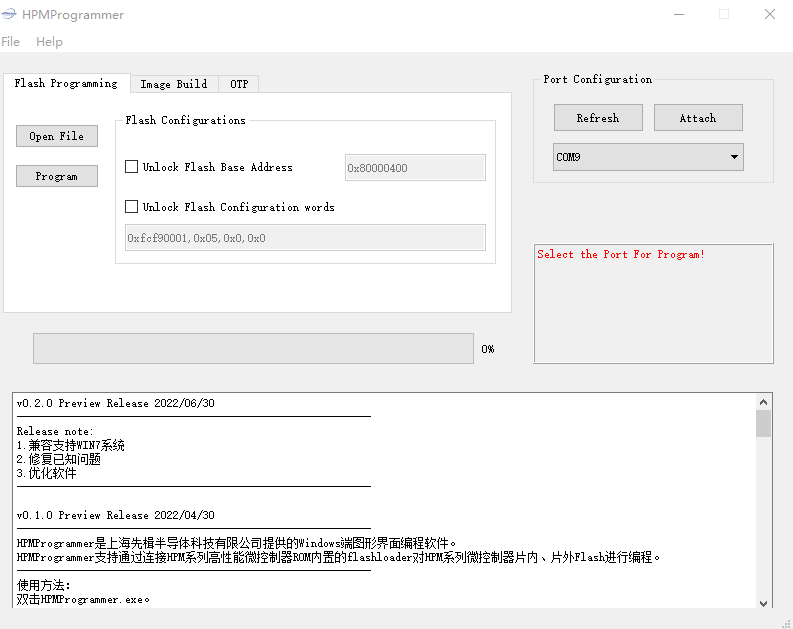Click the flash base address field 0x80000400
The image size is (793, 629).
[x=415, y=167]
